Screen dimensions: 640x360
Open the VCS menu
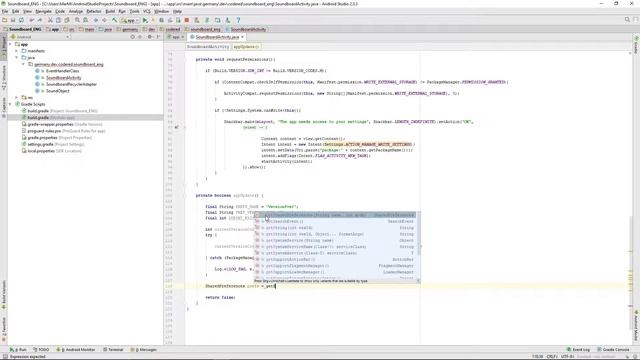pyautogui.click(x=147, y=11)
